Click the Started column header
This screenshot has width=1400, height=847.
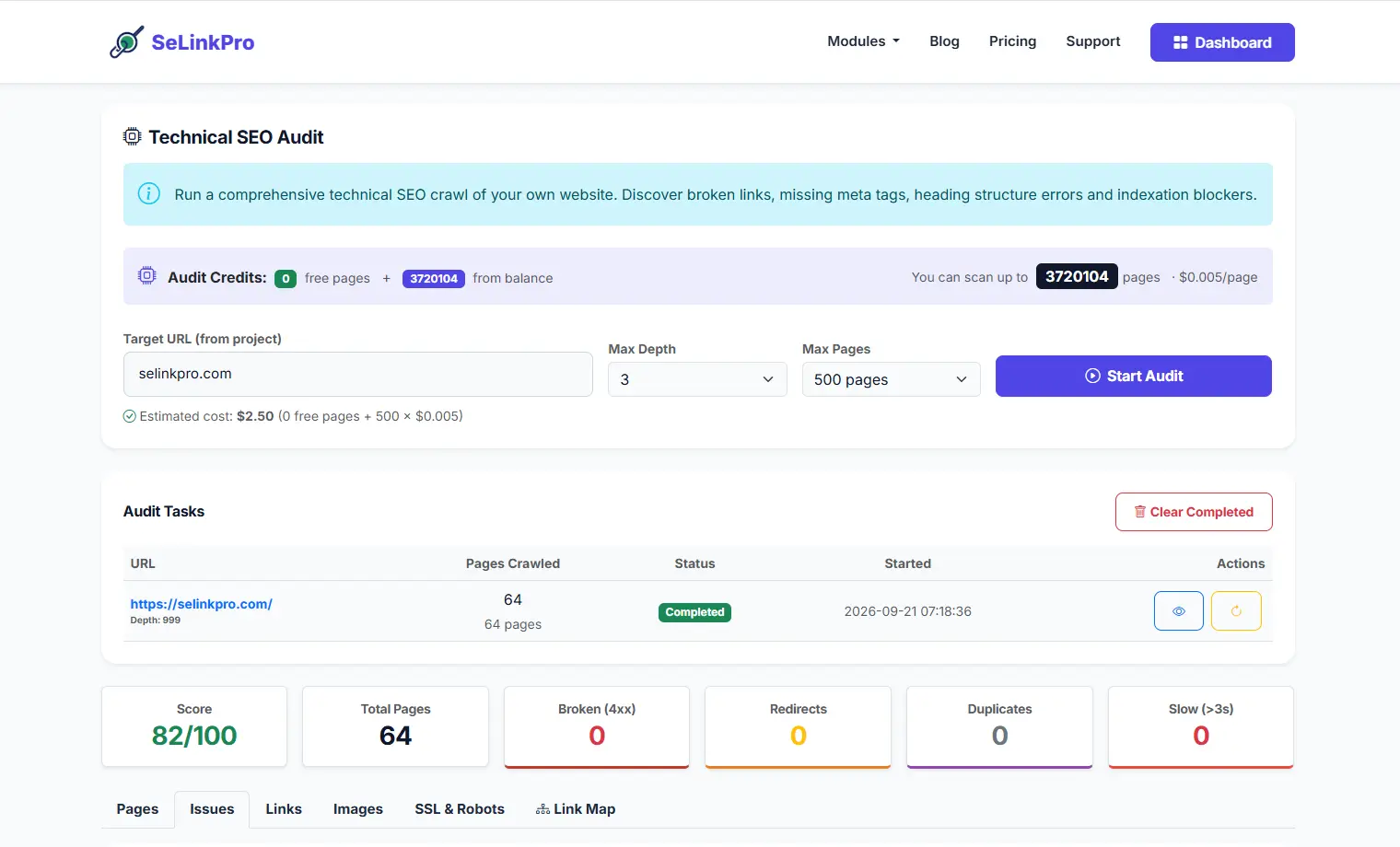click(x=908, y=563)
